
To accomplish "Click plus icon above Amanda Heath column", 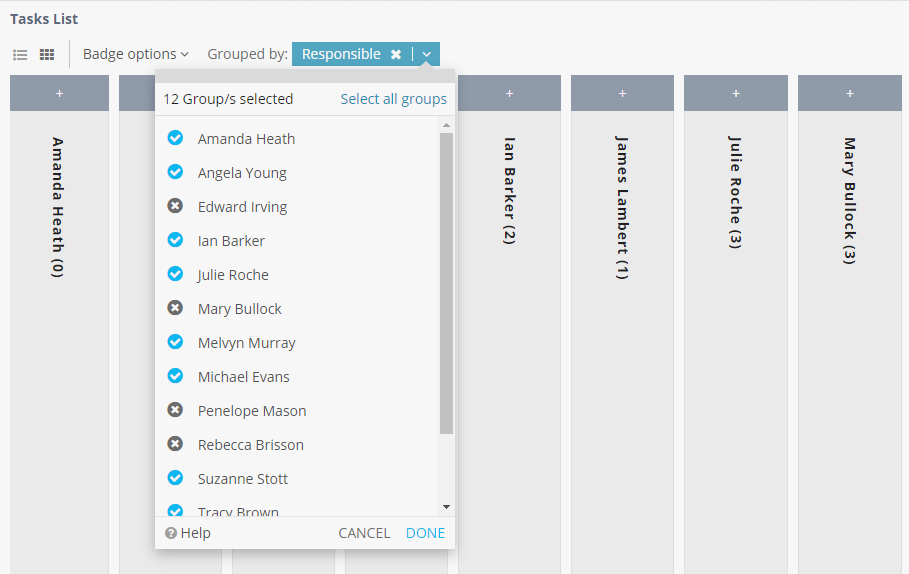I will click(59, 93).
